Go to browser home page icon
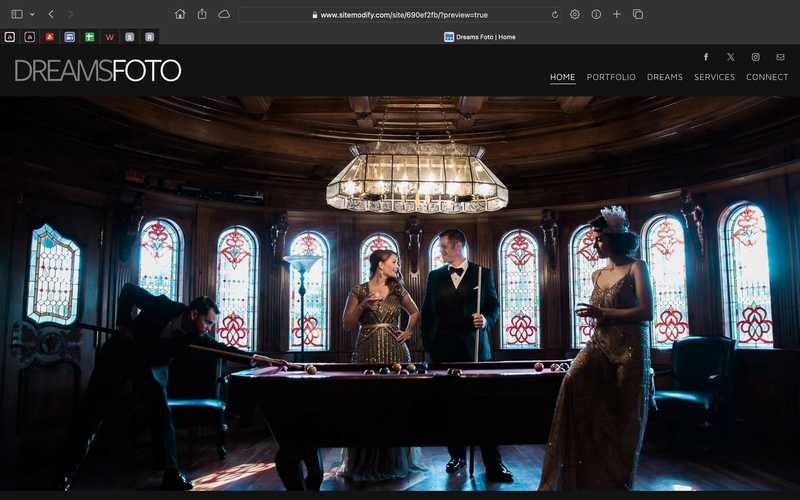Viewport: 800px width, 500px height. [180, 14]
